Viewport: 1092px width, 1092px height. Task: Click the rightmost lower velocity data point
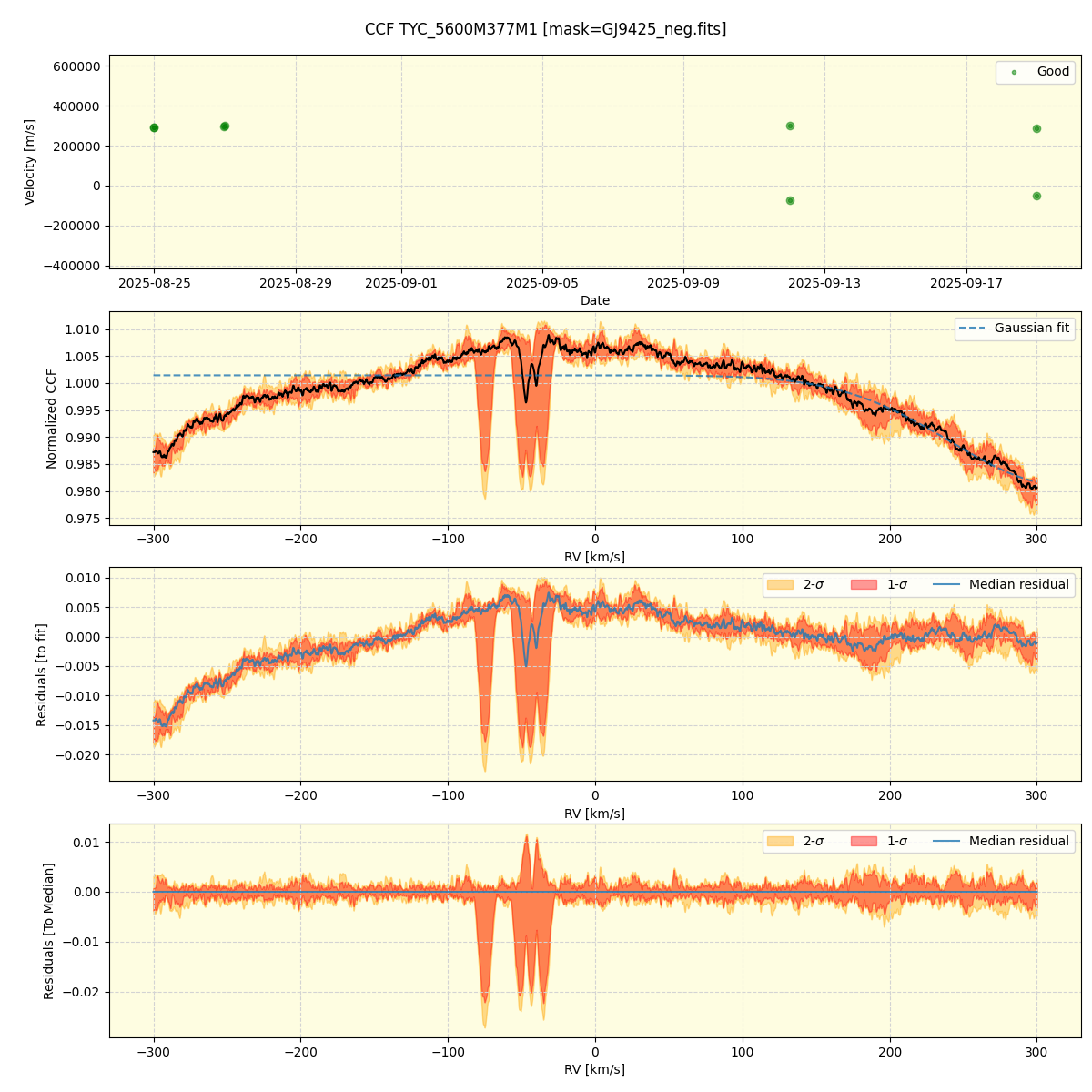point(1036,196)
